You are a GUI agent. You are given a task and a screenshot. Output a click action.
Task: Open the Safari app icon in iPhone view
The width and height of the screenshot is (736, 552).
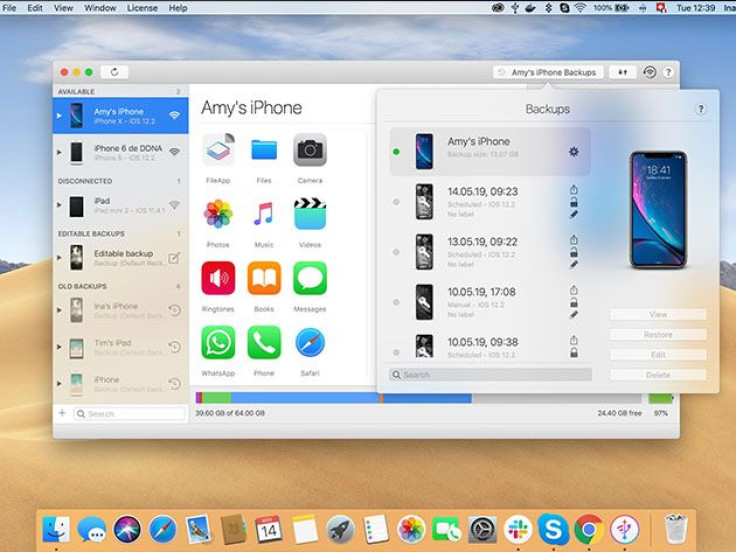click(310, 343)
